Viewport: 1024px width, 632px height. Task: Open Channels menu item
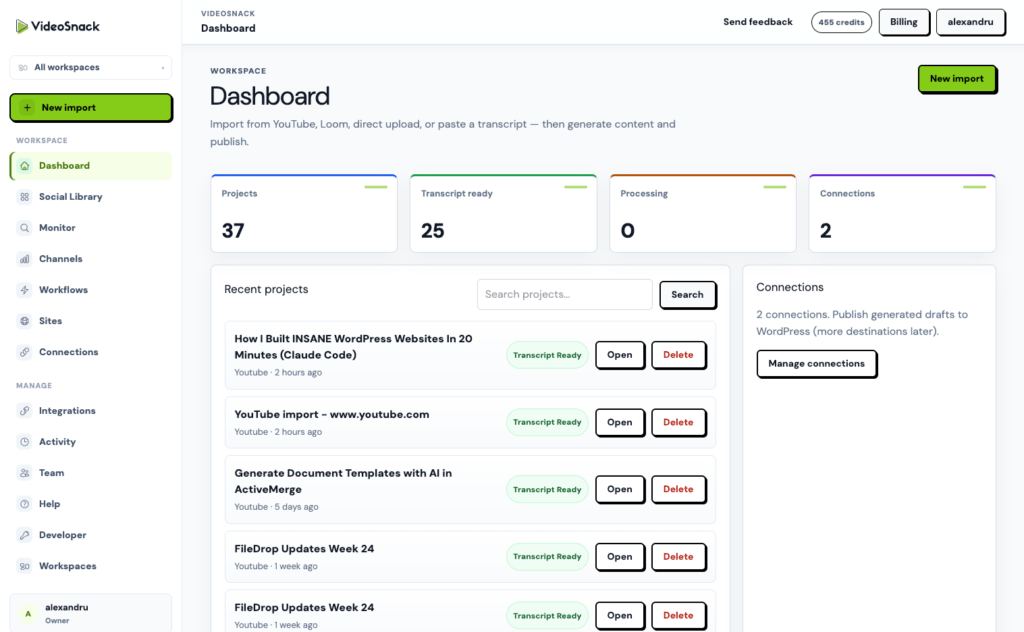[91, 259]
